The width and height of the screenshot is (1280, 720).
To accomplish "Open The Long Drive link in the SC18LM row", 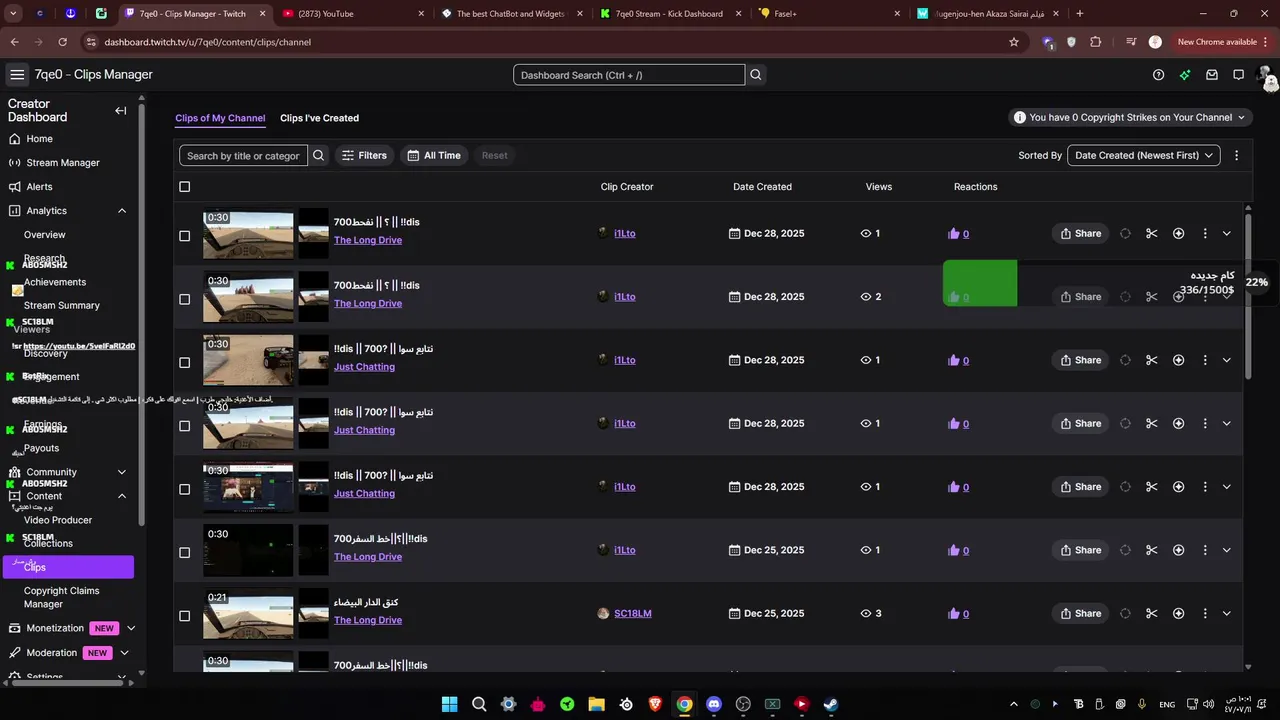I will coord(368,620).
